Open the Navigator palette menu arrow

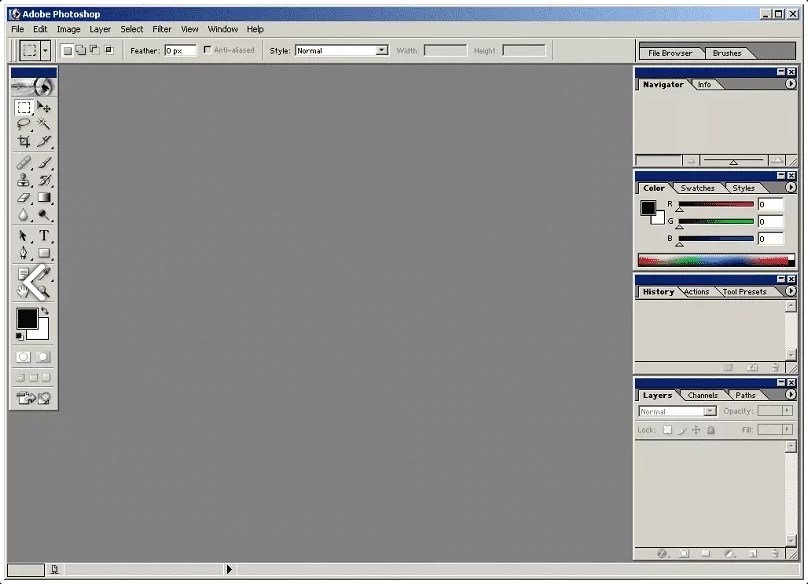coord(790,84)
